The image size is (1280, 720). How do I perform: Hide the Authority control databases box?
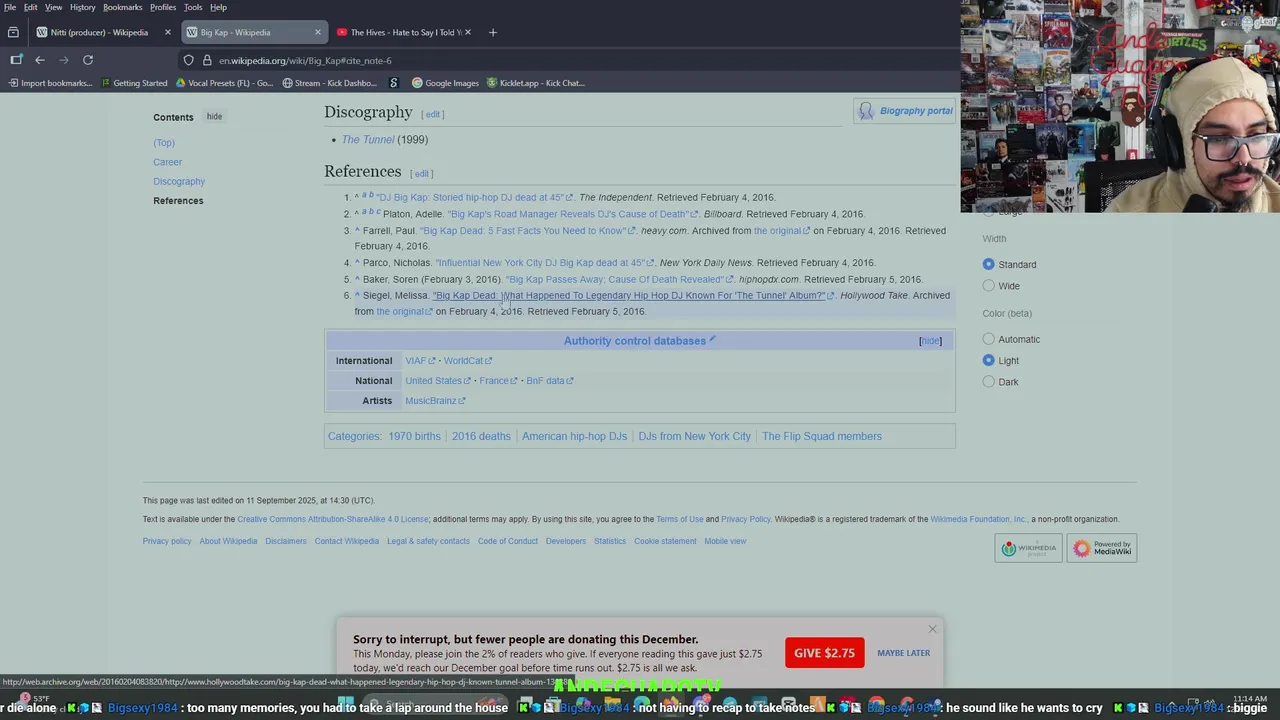pos(930,341)
